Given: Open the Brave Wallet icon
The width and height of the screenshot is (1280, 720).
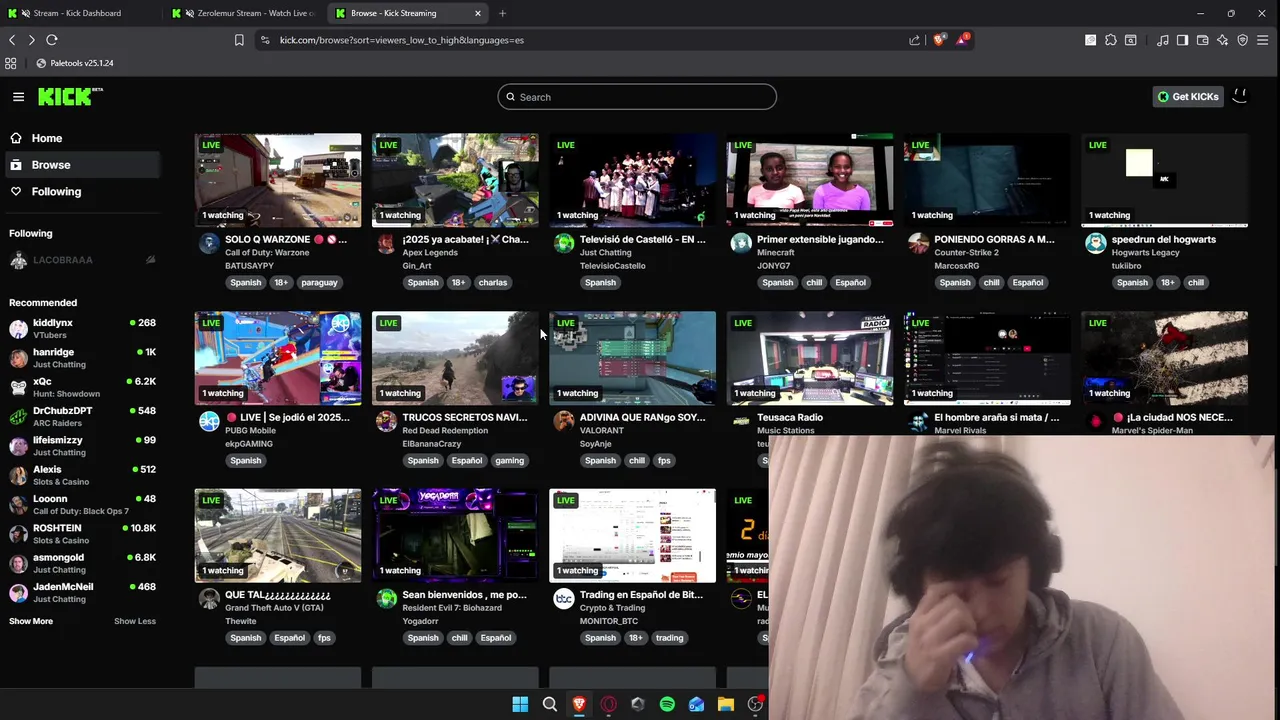Looking at the screenshot, I should tap(1202, 40).
